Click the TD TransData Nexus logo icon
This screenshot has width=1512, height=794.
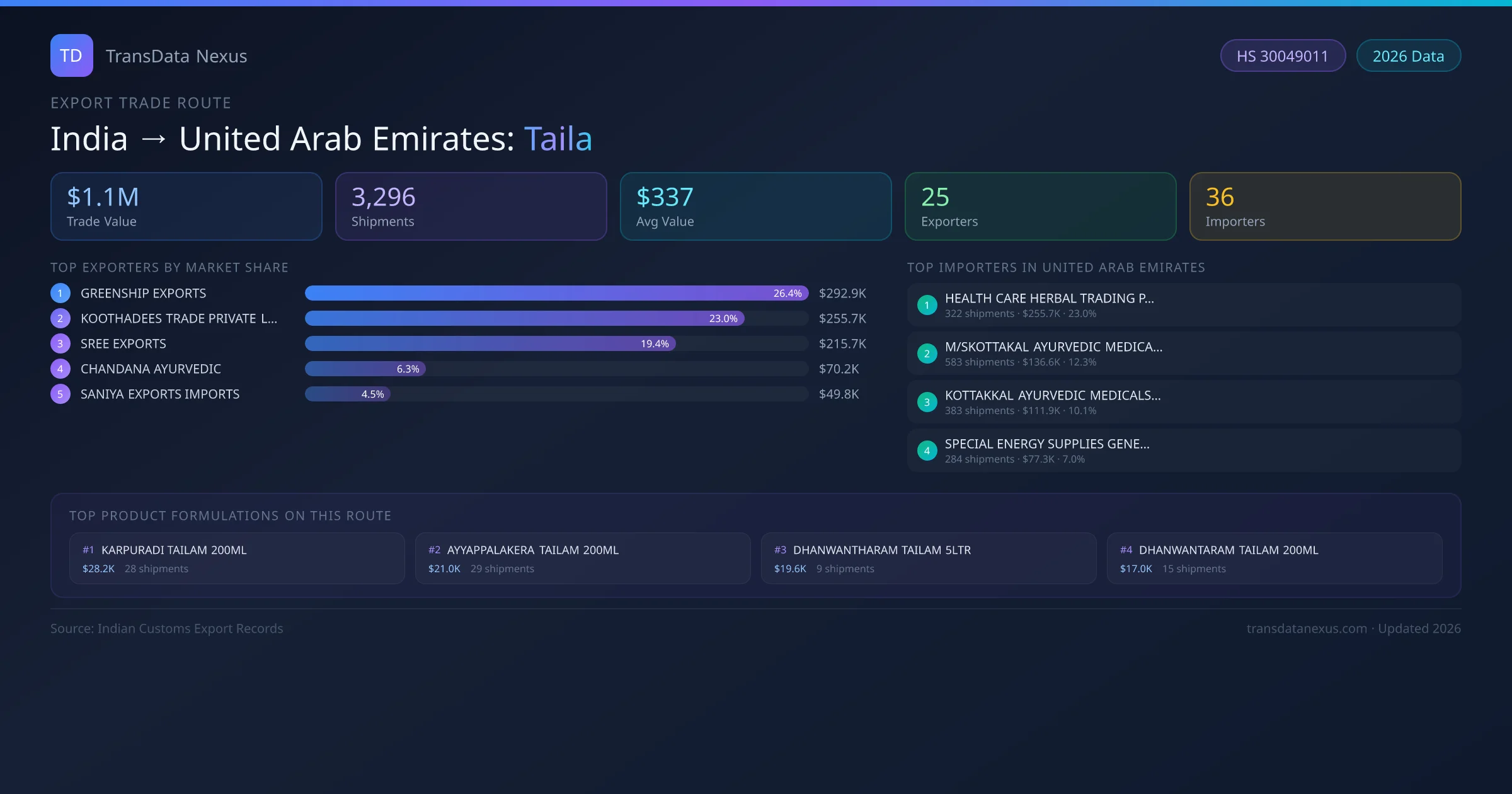tap(71, 55)
